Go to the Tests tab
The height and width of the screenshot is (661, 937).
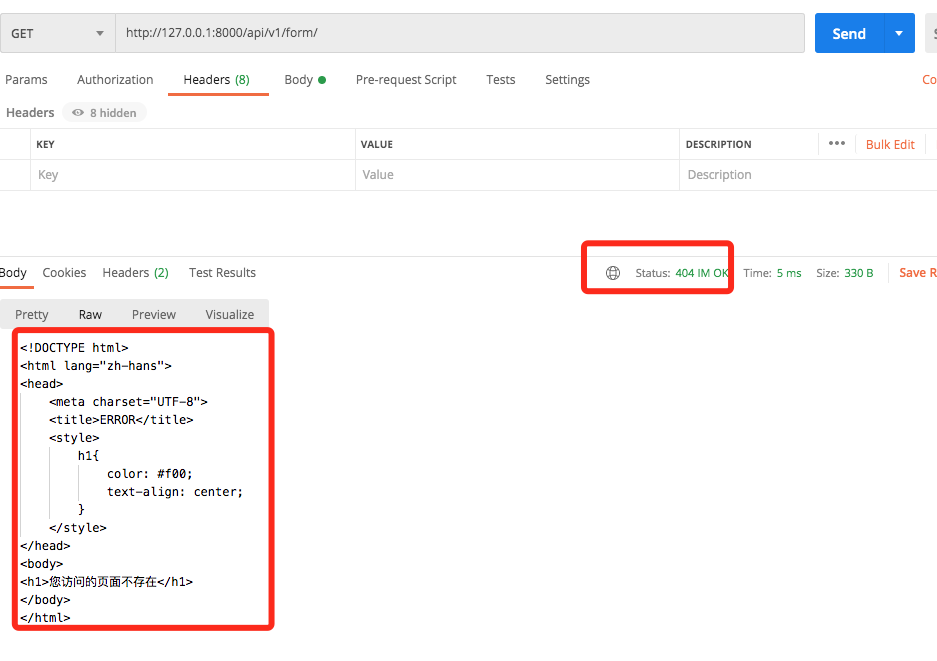coord(501,80)
